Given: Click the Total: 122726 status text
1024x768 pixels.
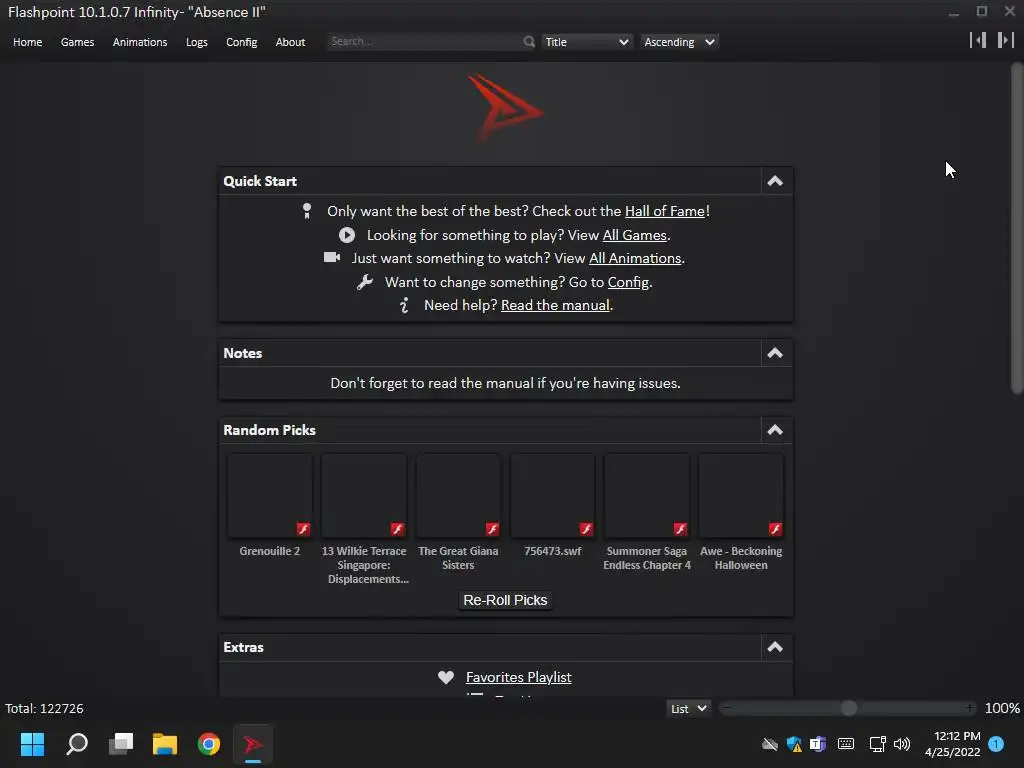Looking at the screenshot, I should click(44, 709).
